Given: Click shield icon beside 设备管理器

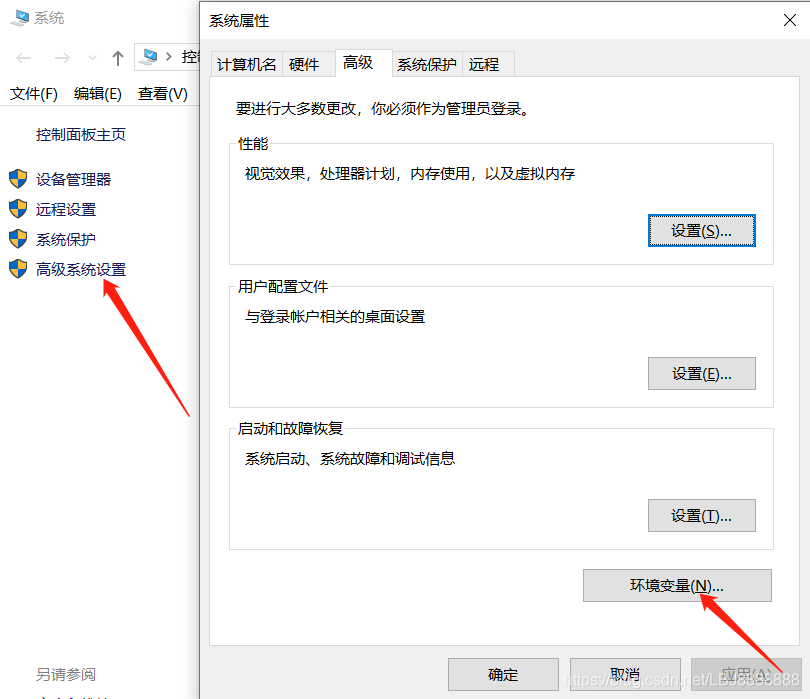Looking at the screenshot, I should coord(18,179).
